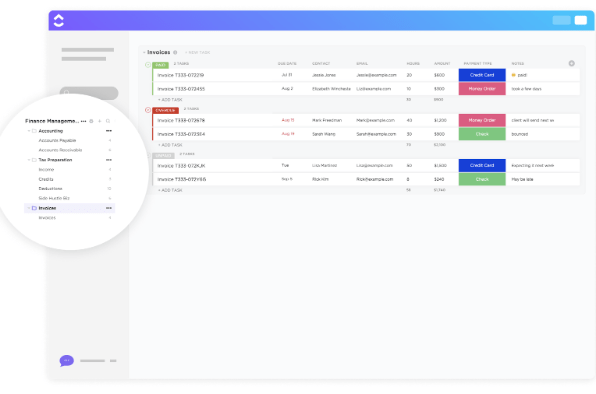
Task: Click contact Jessie Jones
Action: (x=324, y=75)
